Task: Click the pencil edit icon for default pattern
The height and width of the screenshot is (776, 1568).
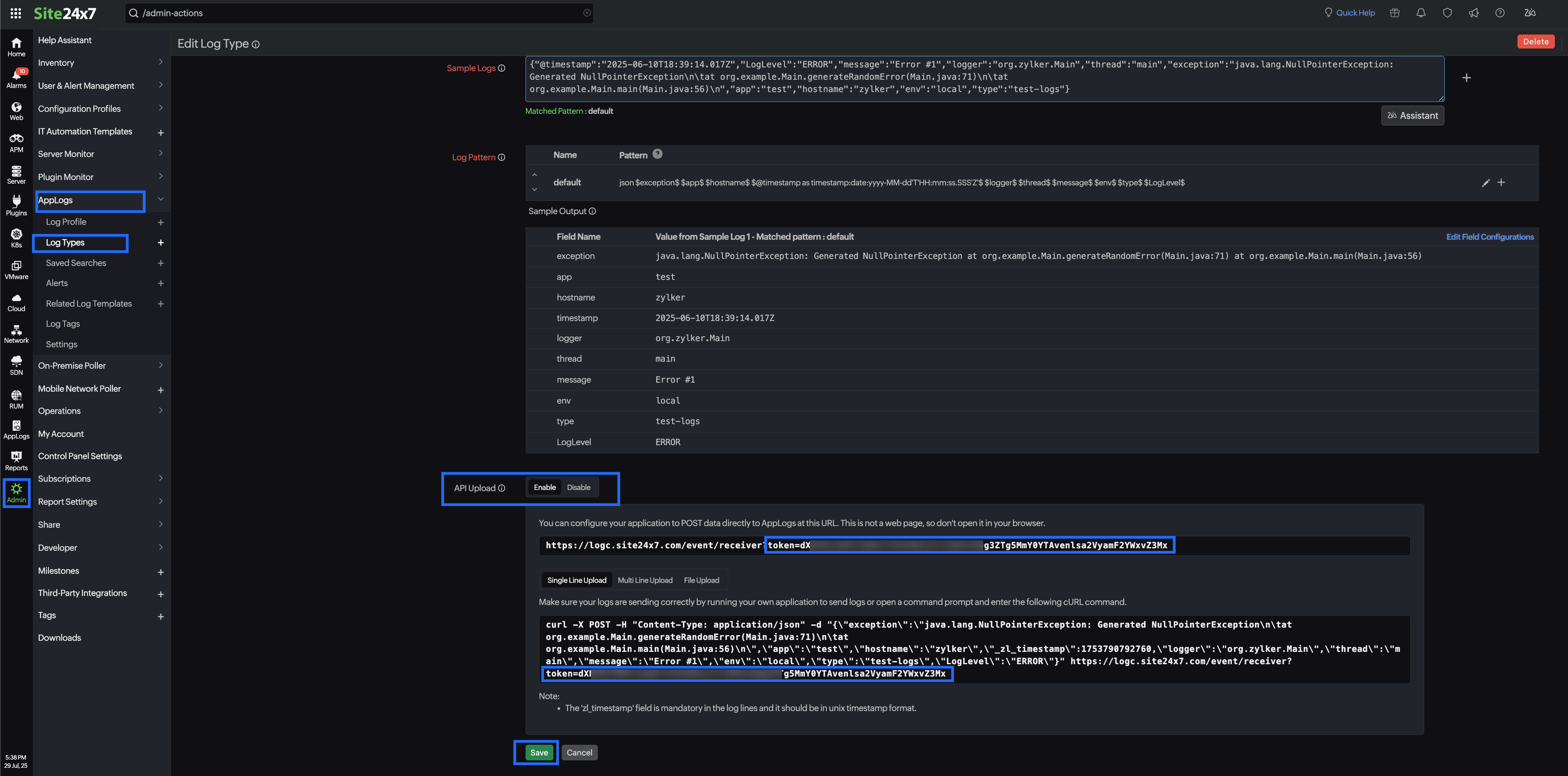Action: point(1485,183)
